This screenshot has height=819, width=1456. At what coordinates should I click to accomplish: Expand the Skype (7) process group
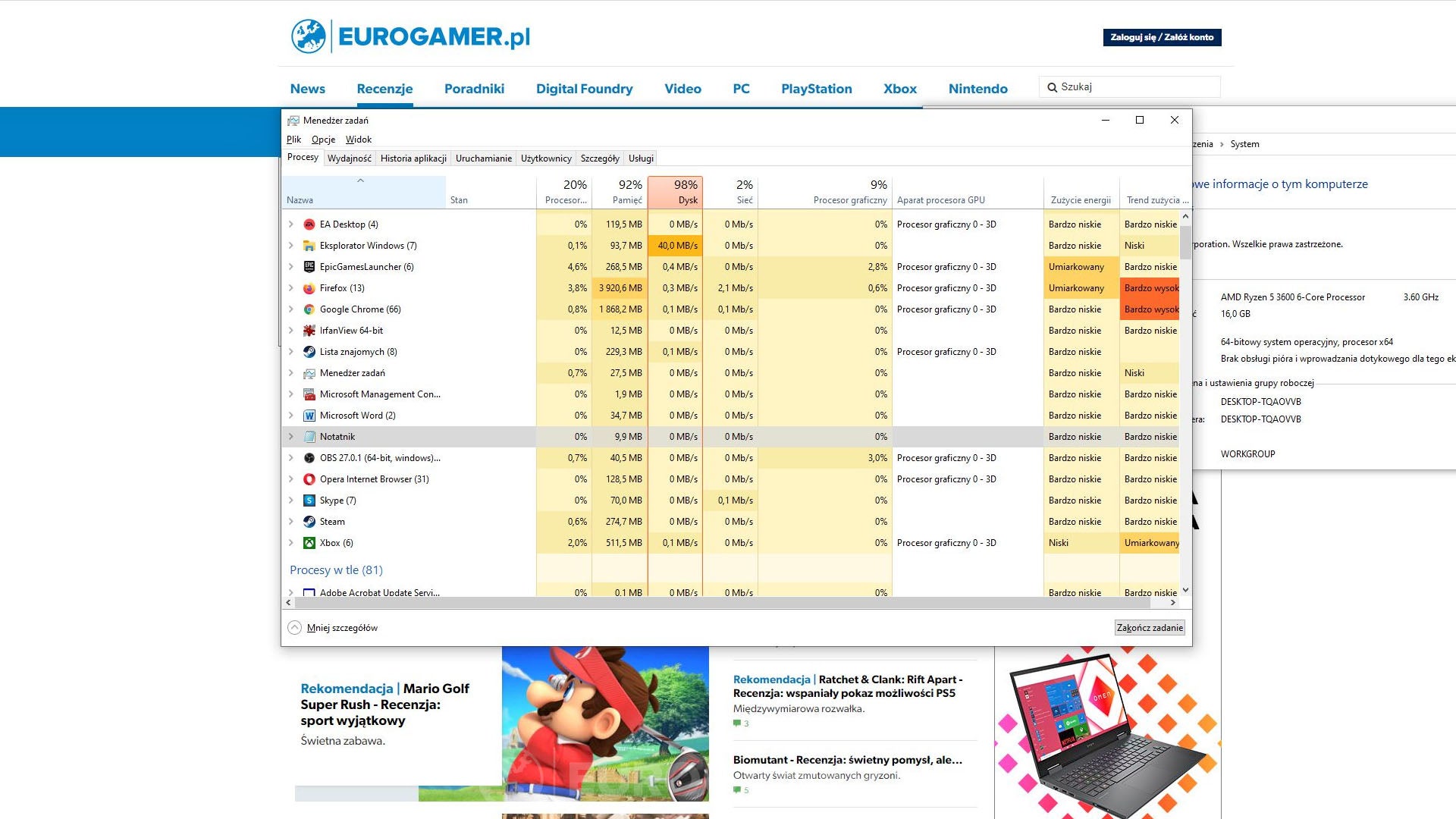291,500
